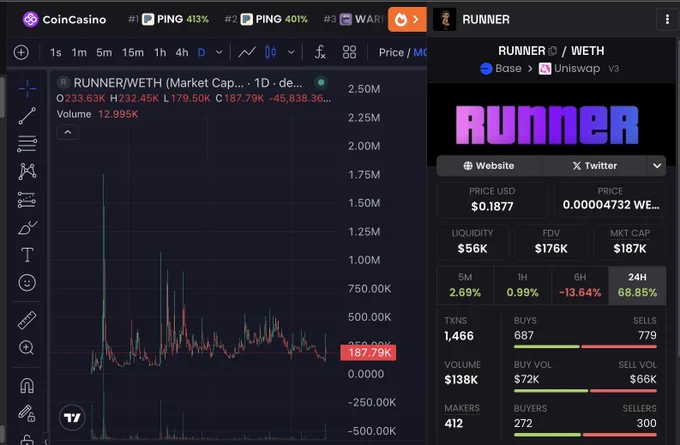680x445 pixels.
Task: Switch to line chart style
Action: click(x=247, y=52)
